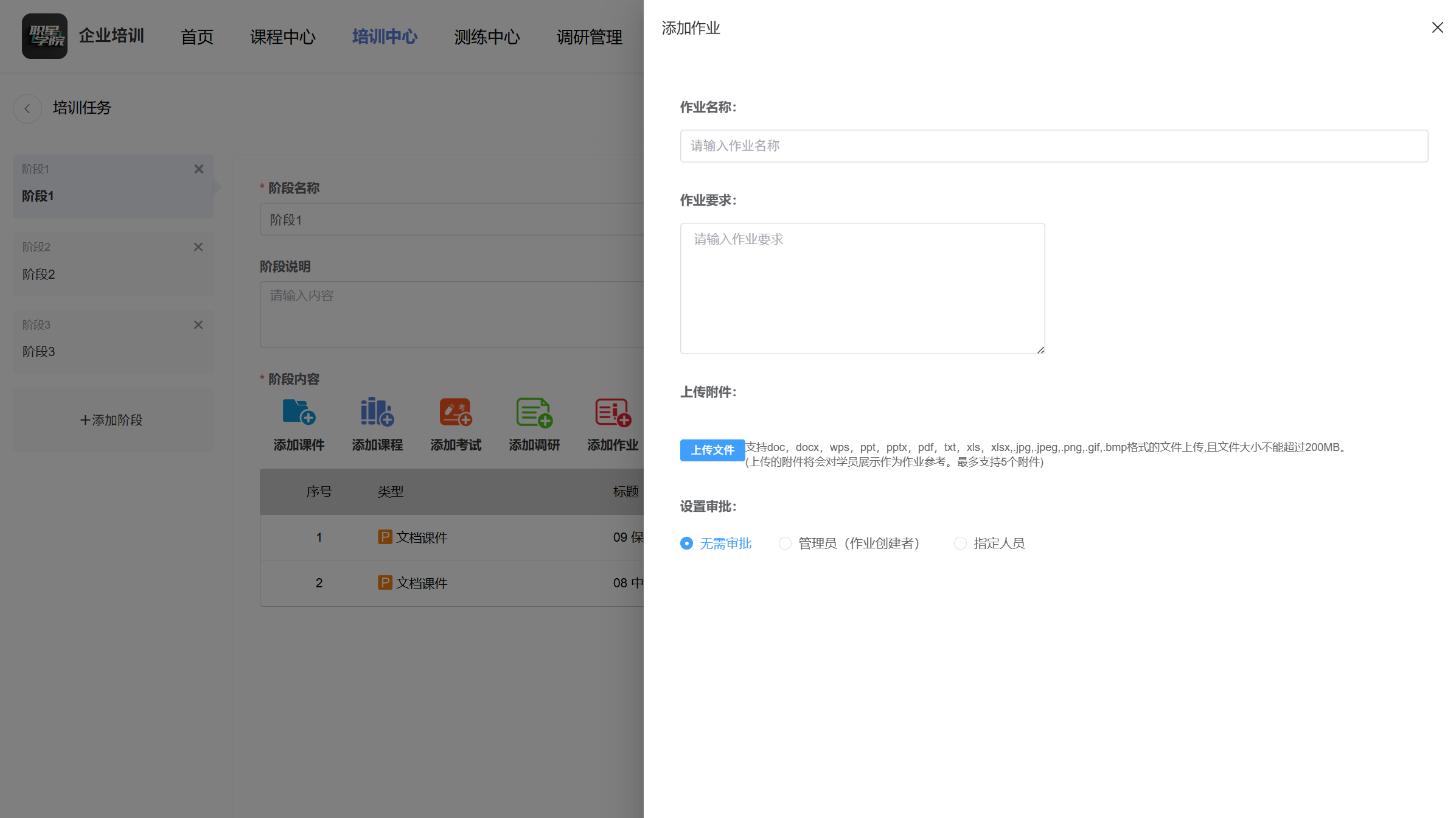The image size is (1456, 818).
Task: Click the back arrow next to 培训任务
Action: [27, 108]
